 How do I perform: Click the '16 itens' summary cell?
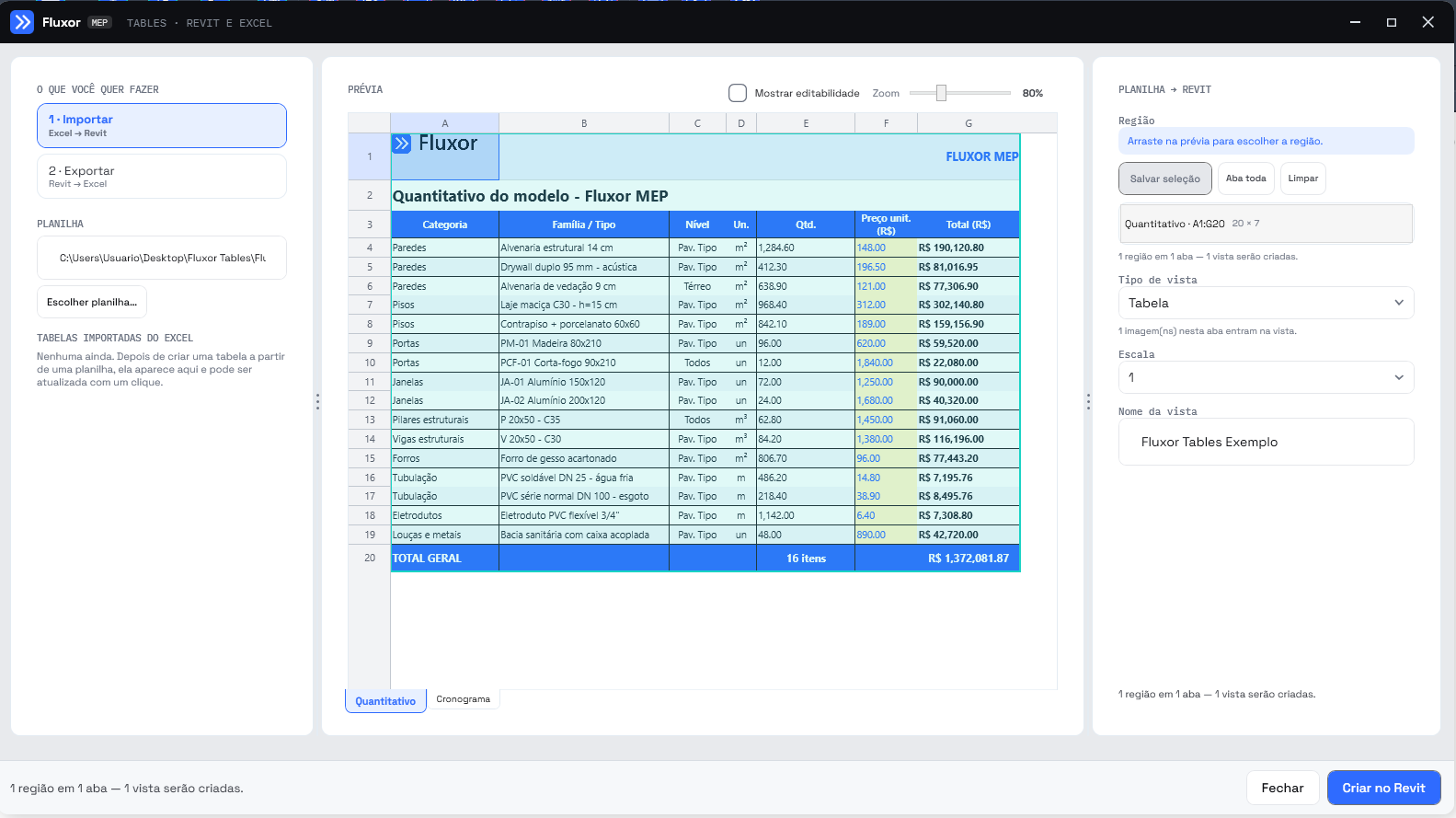click(x=806, y=558)
